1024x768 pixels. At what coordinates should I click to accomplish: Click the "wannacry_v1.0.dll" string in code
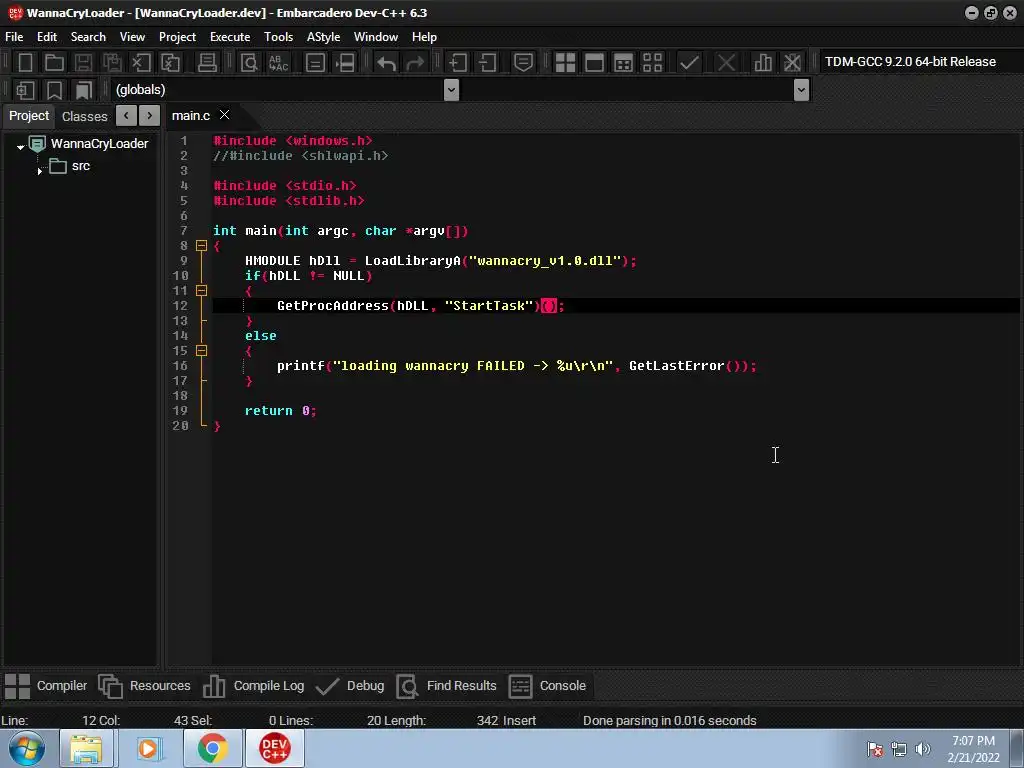pyautogui.click(x=545, y=261)
